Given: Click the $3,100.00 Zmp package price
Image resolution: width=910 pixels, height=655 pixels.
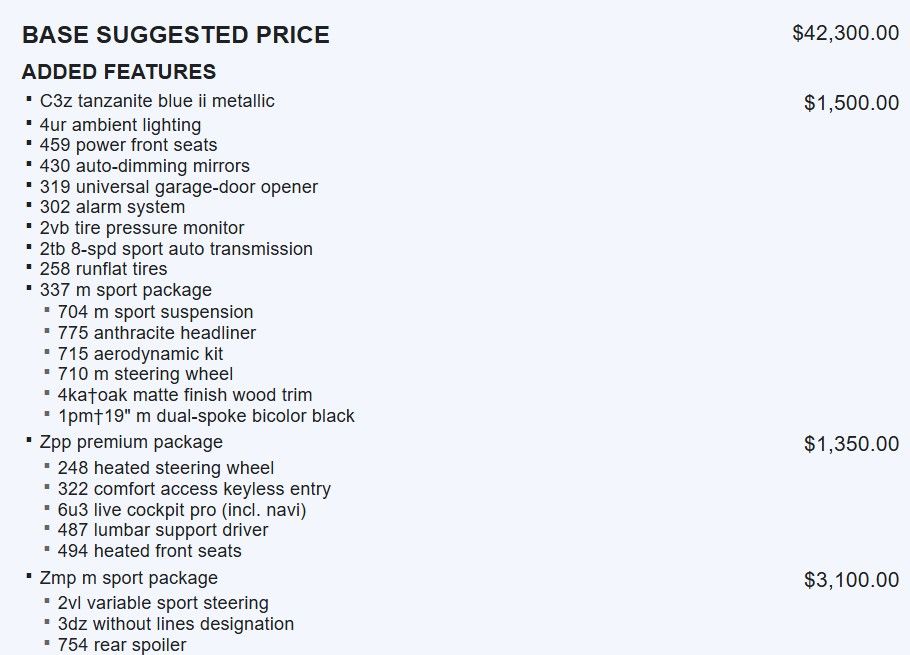Looking at the screenshot, I should coord(851,580).
